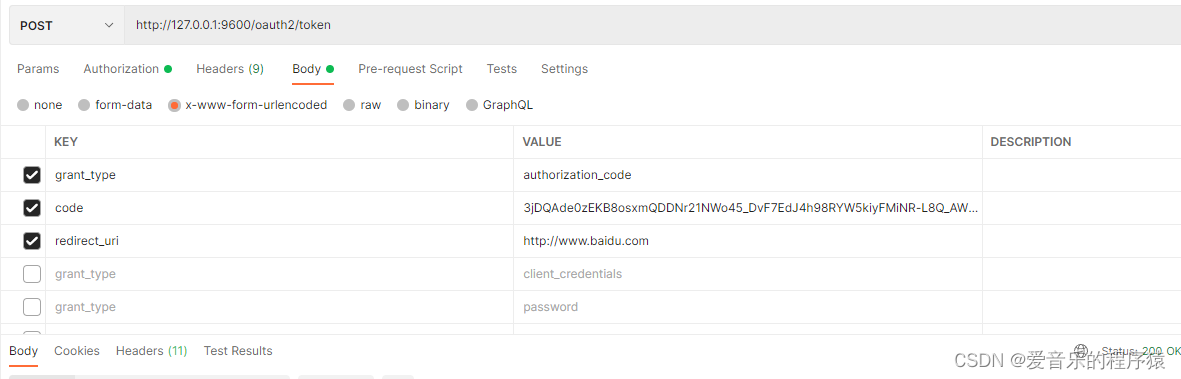Click the authorization_code value cell

[x=748, y=175]
